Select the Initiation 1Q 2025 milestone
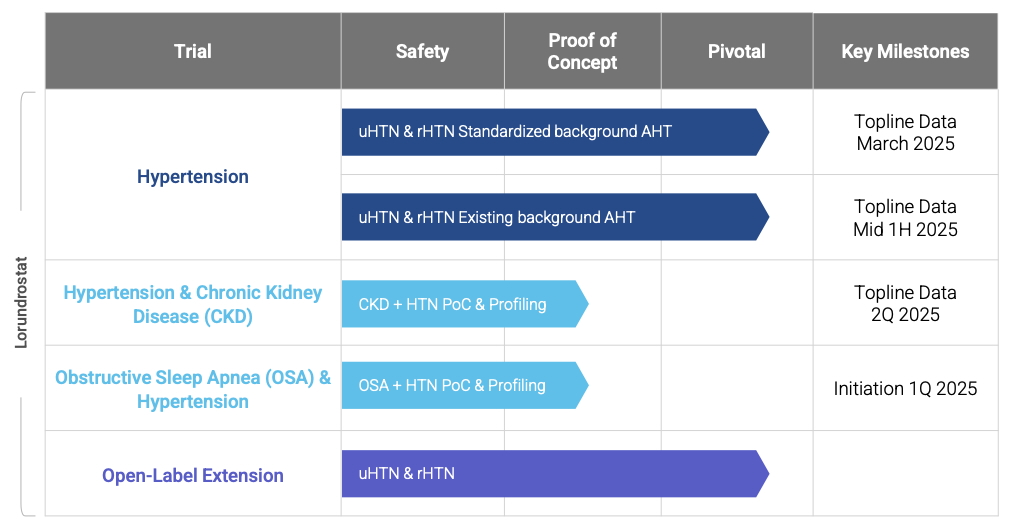 905,388
